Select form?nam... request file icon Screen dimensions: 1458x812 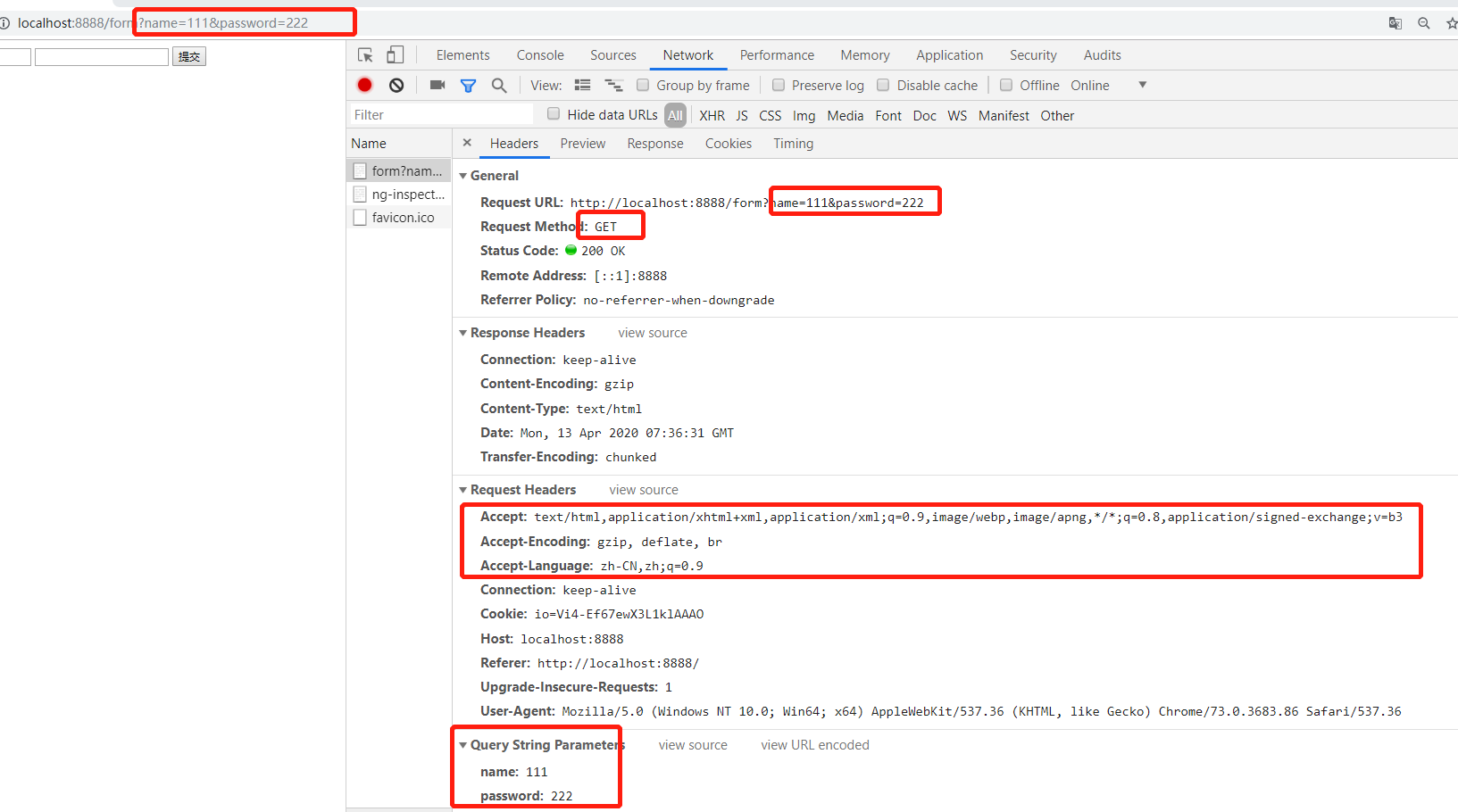pyautogui.click(x=360, y=170)
